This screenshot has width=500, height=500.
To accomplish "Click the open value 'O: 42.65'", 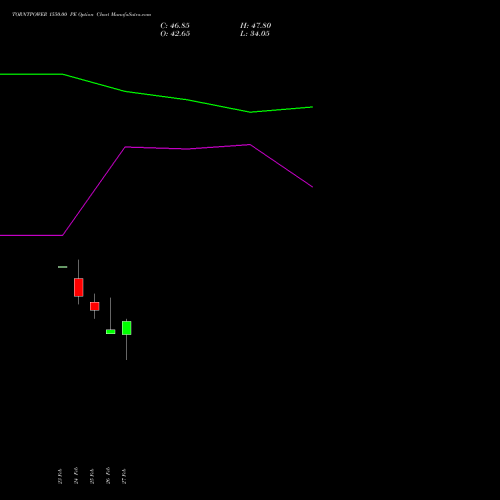I will click(x=175, y=34).
